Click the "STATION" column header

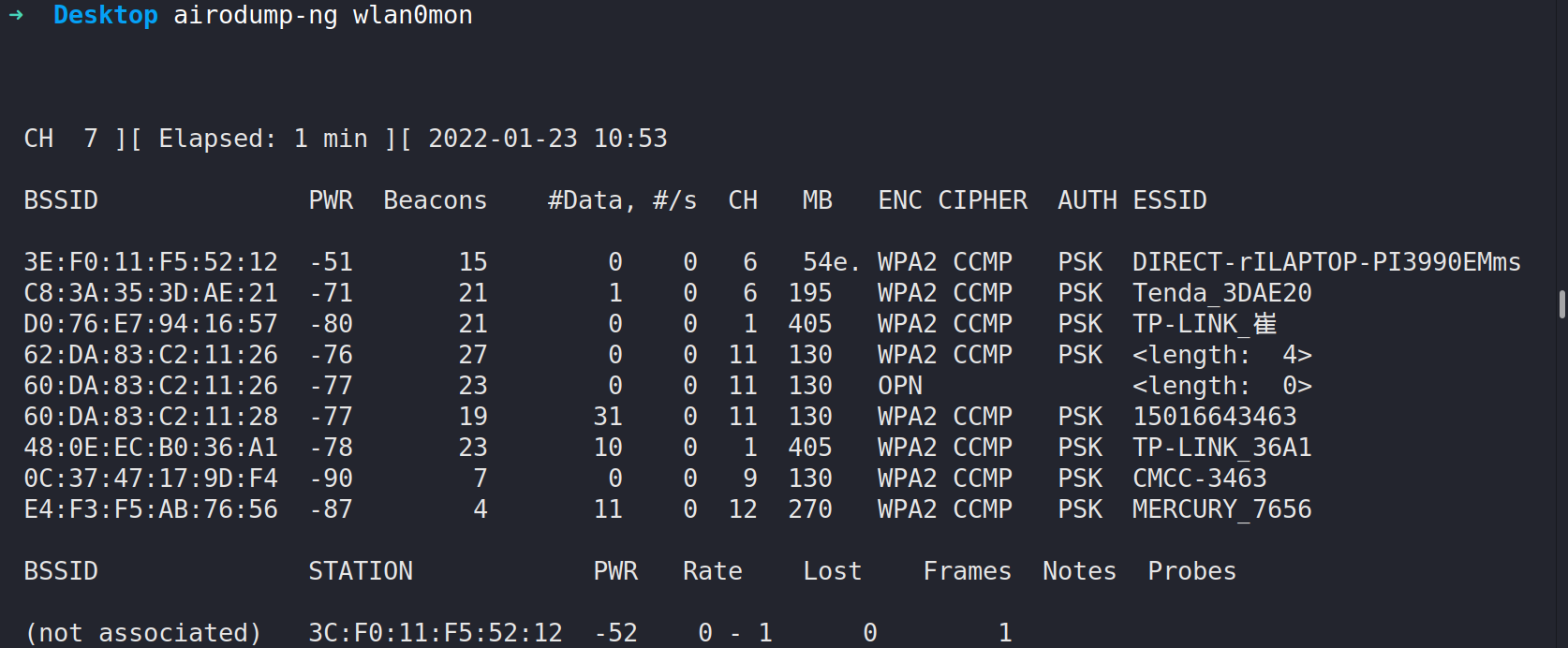click(x=361, y=571)
